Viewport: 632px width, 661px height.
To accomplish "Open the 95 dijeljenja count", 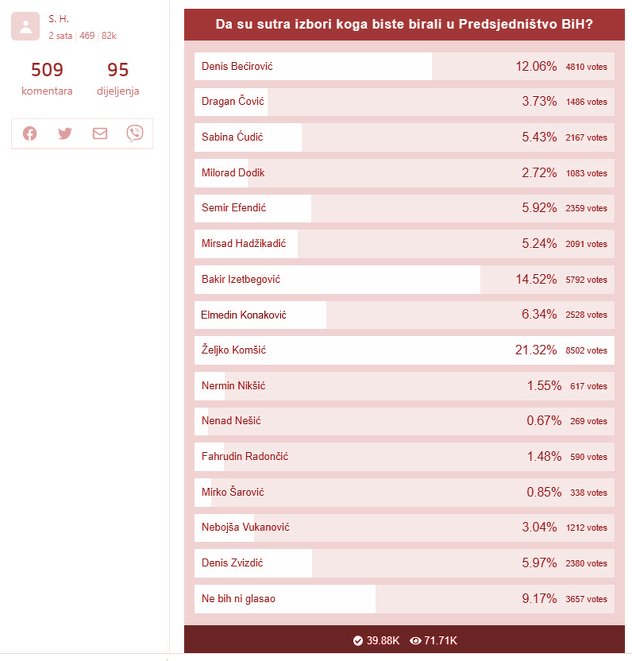I will pos(118,78).
